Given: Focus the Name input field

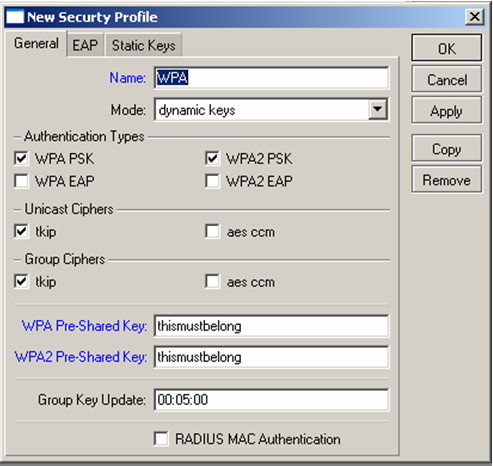Looking at the screenshot, I should point(271,78).
